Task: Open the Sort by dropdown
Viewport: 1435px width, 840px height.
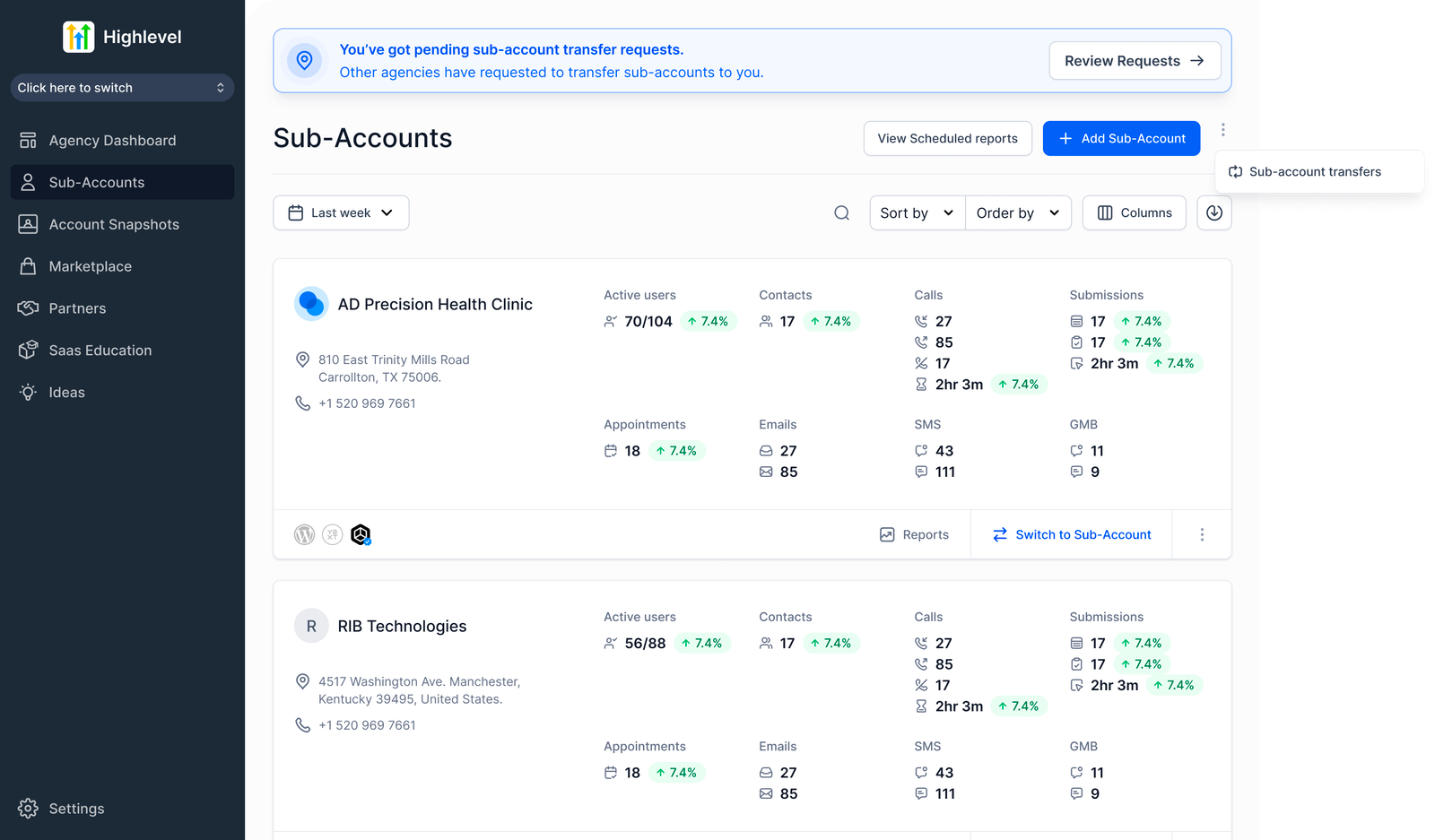Action: [x=917, y=213]
